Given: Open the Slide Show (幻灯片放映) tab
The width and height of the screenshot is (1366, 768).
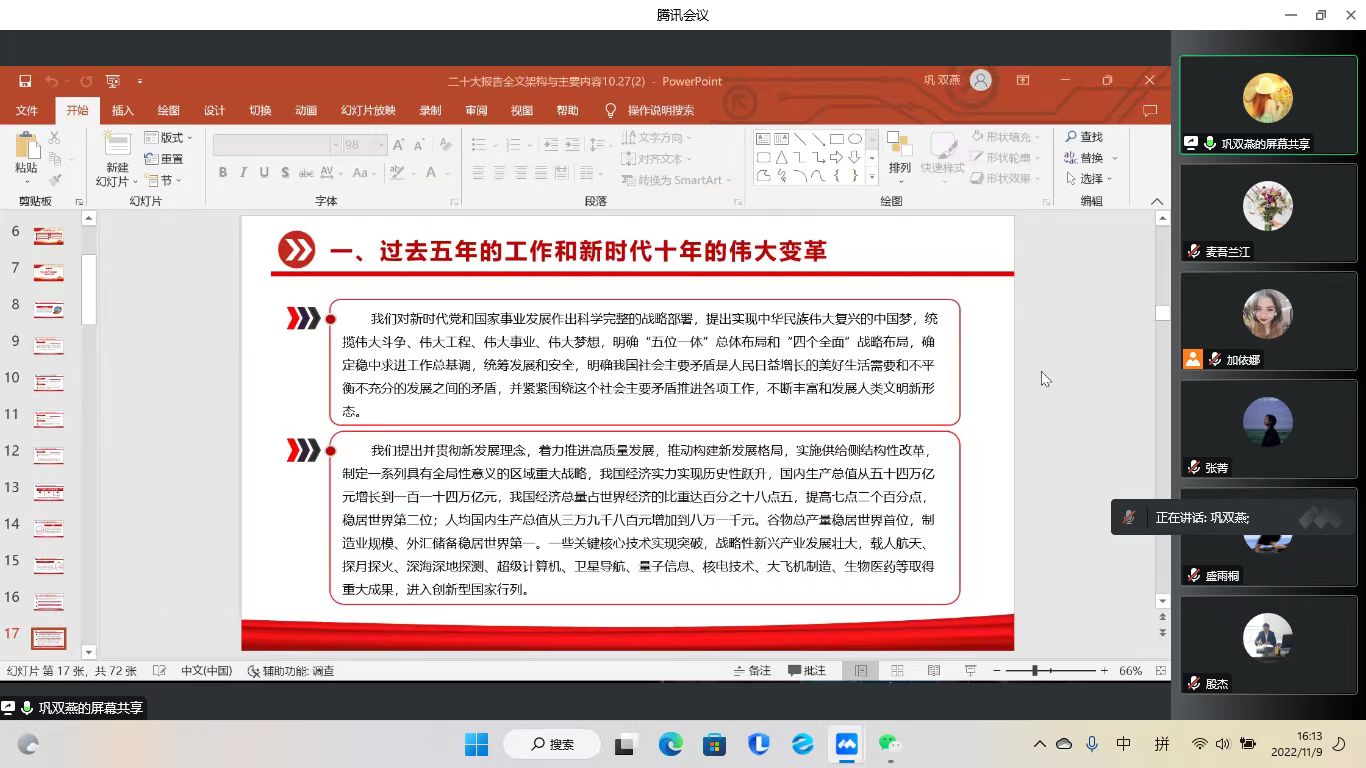Looking at the screenshot, I should [x=368, y=110].
